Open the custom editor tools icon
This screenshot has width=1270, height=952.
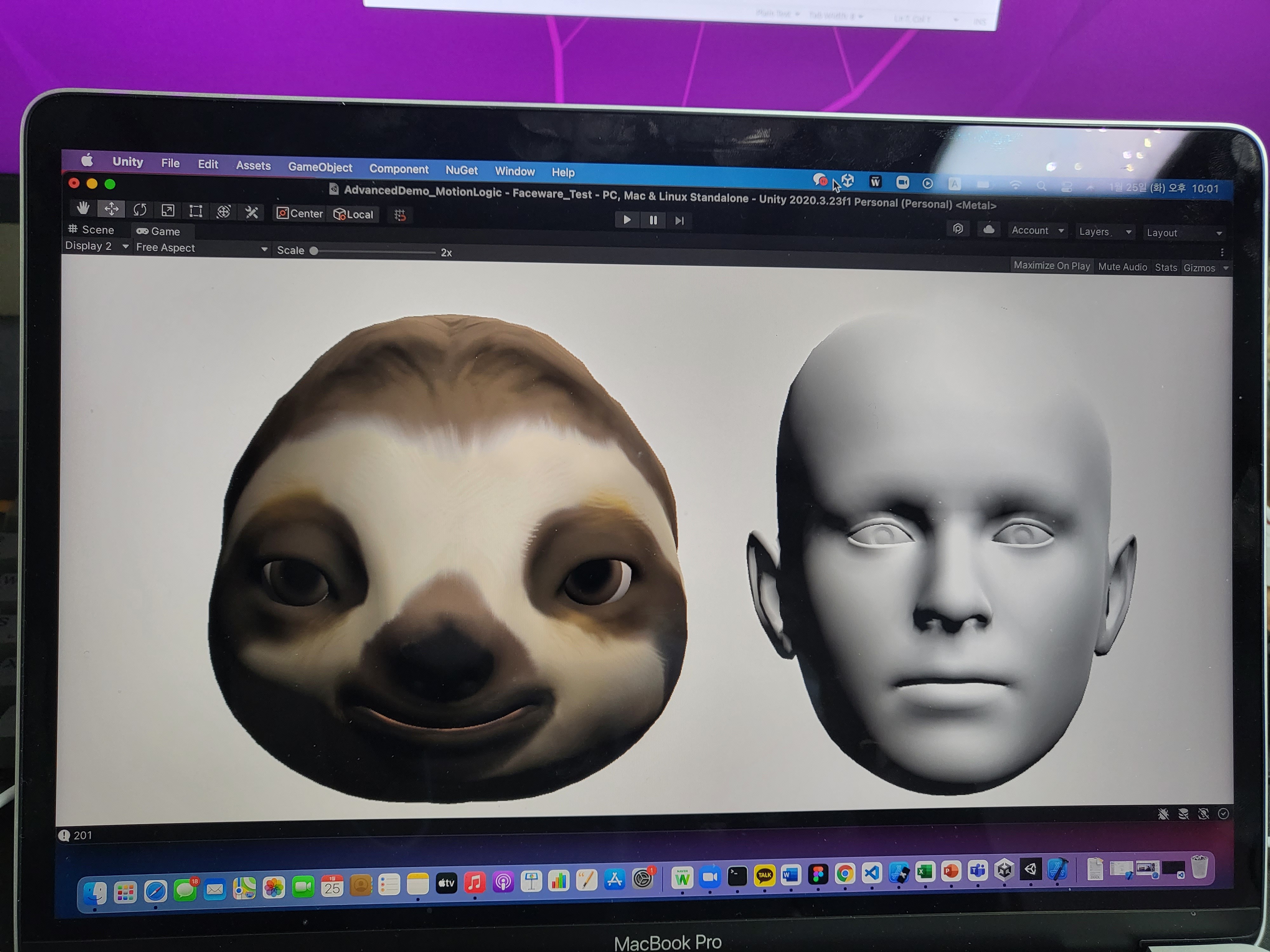tap(251, 213)
